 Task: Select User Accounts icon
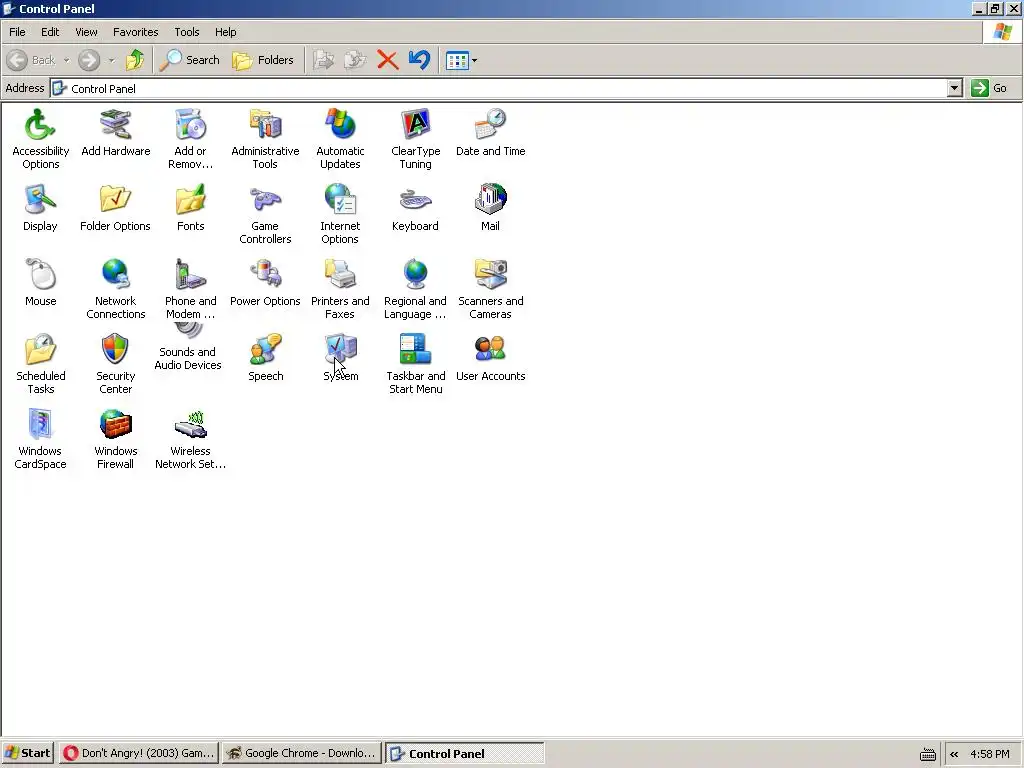coord(490,349)
